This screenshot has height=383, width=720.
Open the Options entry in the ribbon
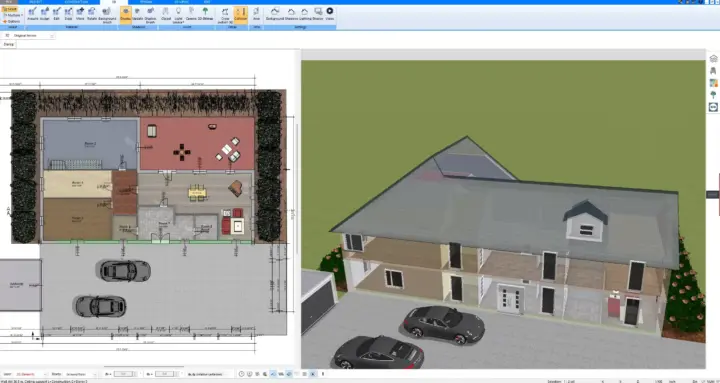tap(12, 21)
